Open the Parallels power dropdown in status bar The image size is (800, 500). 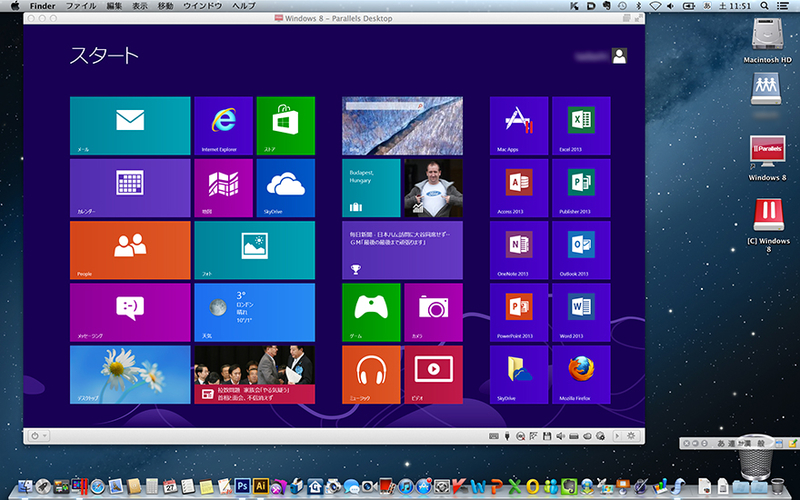[39, 436]
